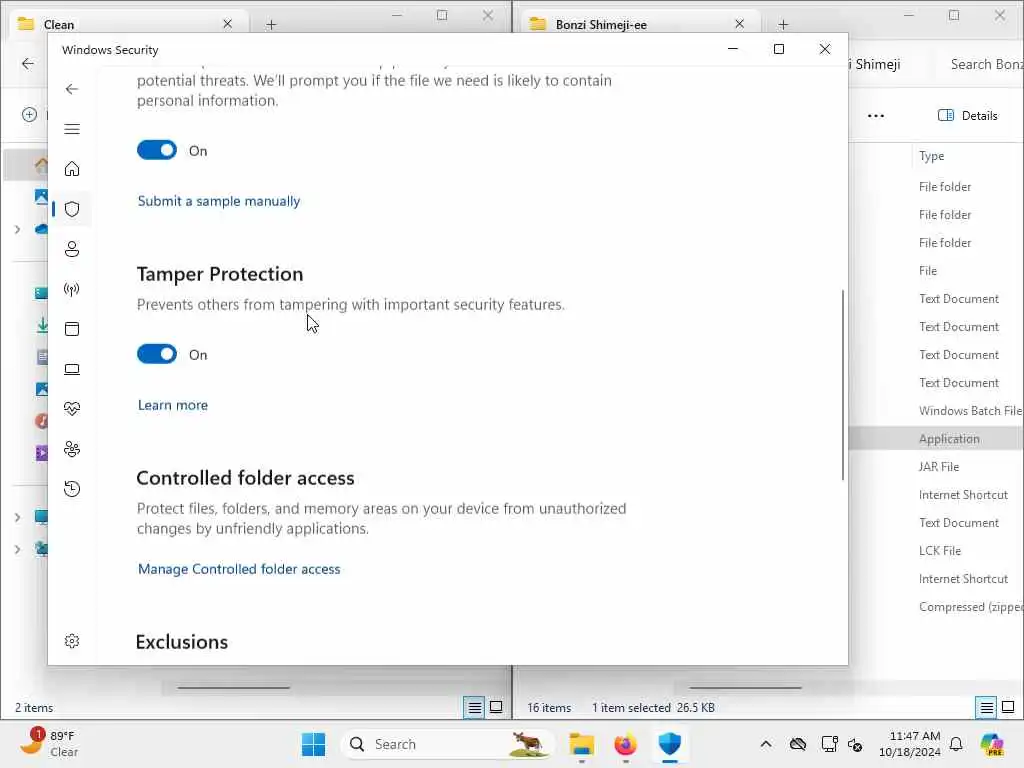
Task: Add new tab in Clean Explorer window
Action: click(271, 25)
